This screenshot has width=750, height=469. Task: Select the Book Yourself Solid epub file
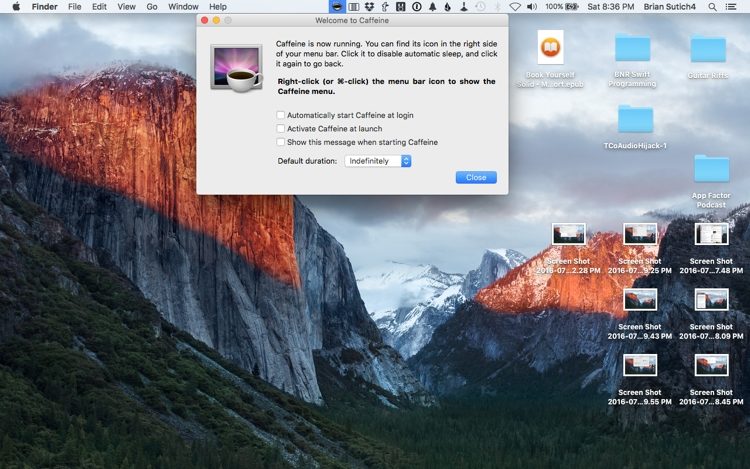[x=551, y=47]
